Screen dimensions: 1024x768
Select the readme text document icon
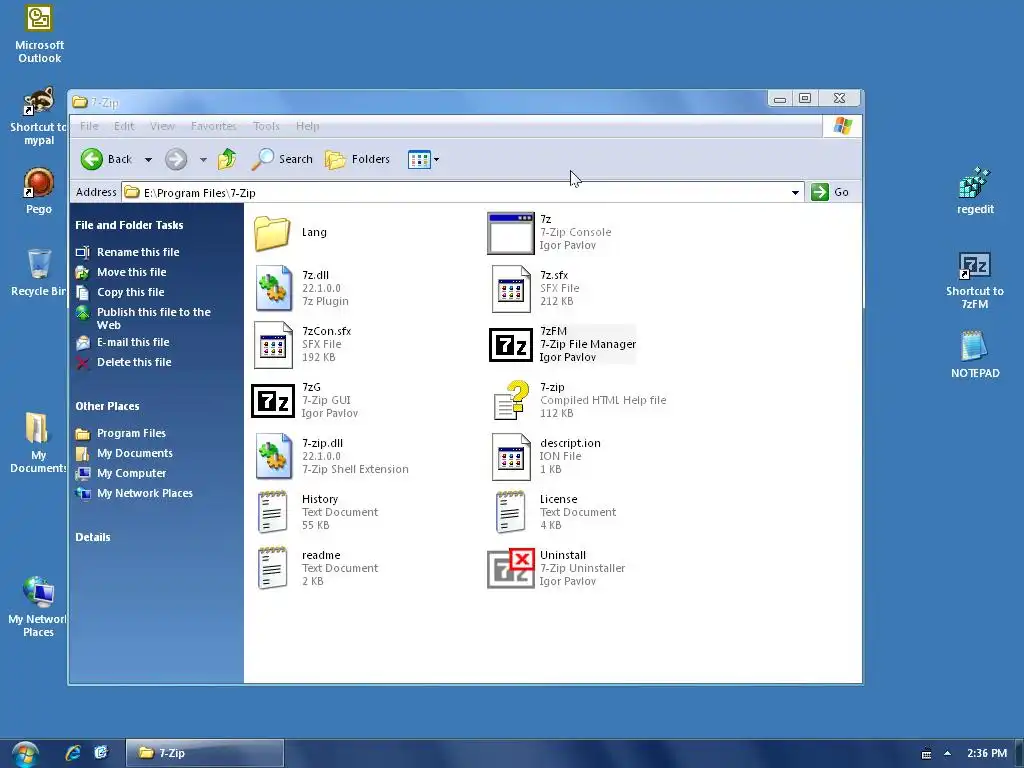[272, 568]
